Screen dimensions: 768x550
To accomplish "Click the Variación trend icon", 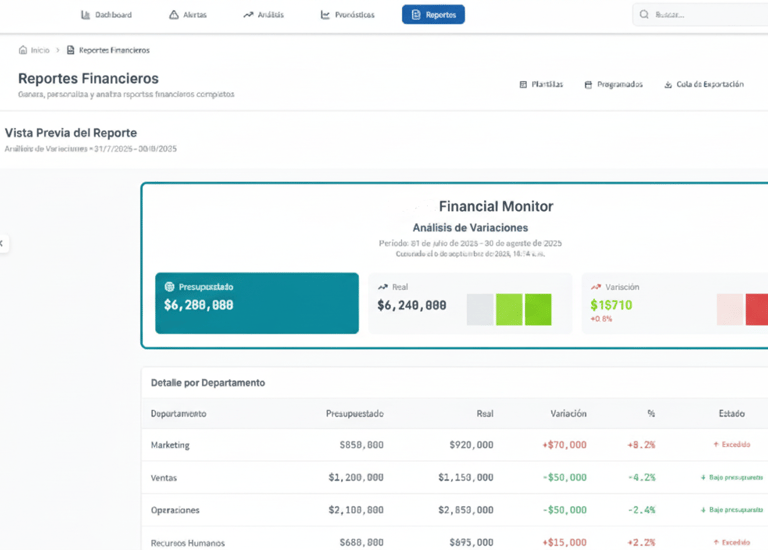I will [x=596, y=287].
